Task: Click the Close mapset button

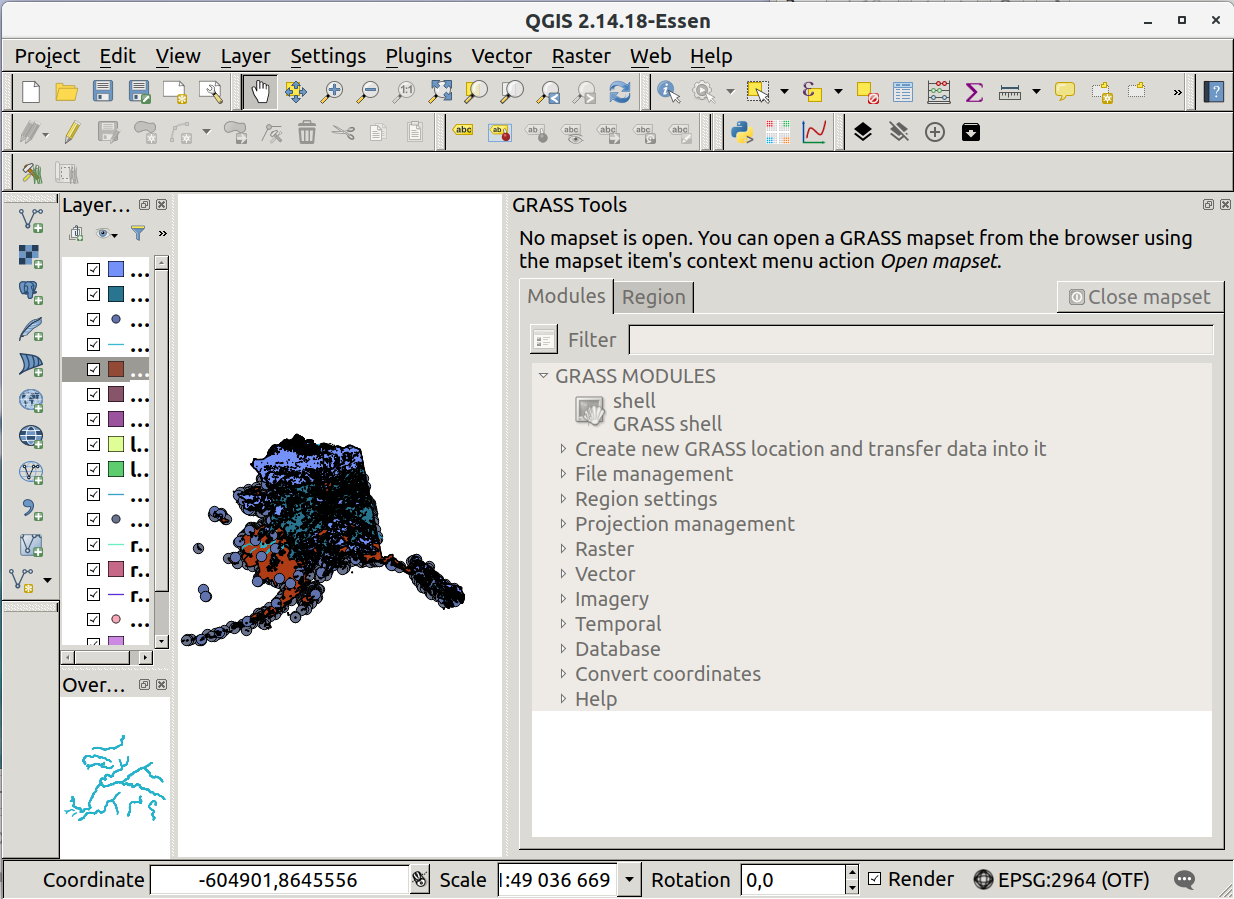Action: pyautogui.click(x=1140, y=297)
